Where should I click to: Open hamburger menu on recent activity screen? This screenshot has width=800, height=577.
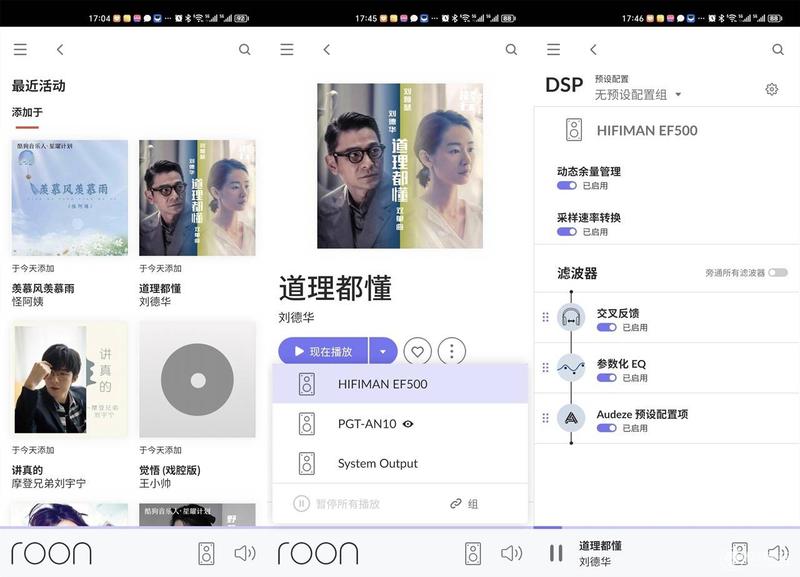pos(20,49)
